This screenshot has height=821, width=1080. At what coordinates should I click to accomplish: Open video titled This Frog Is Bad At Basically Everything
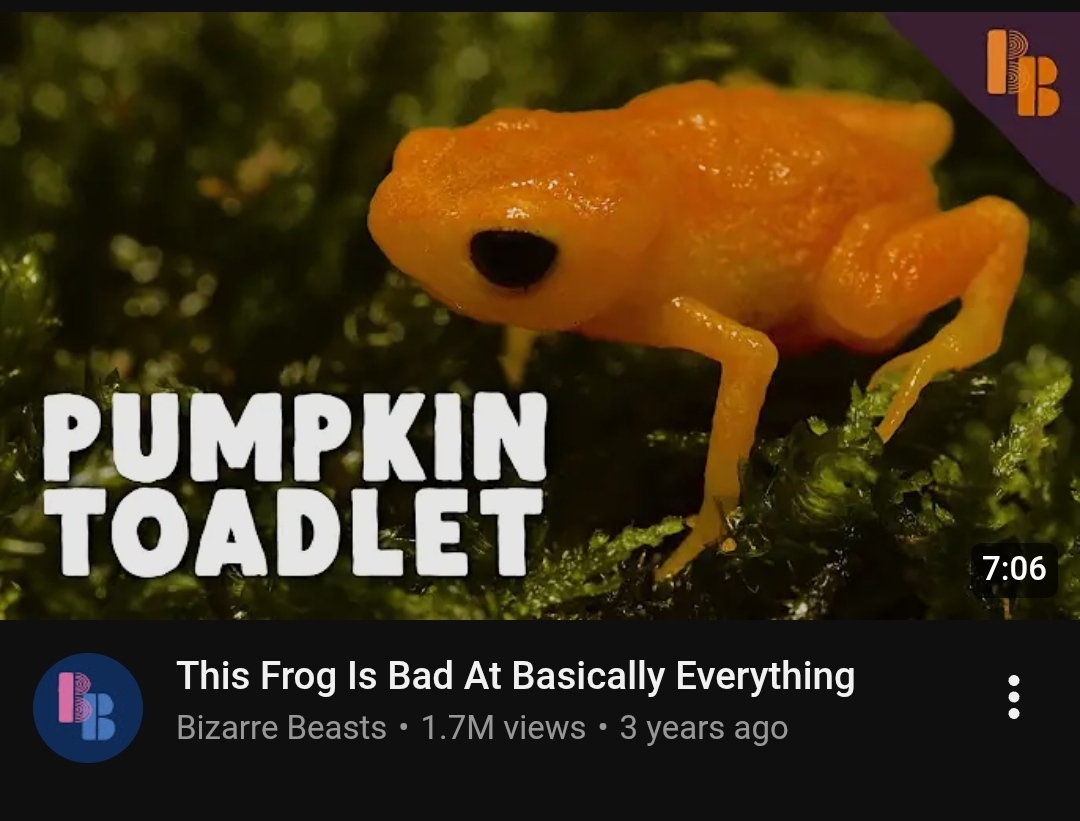[x=516, y=675]
